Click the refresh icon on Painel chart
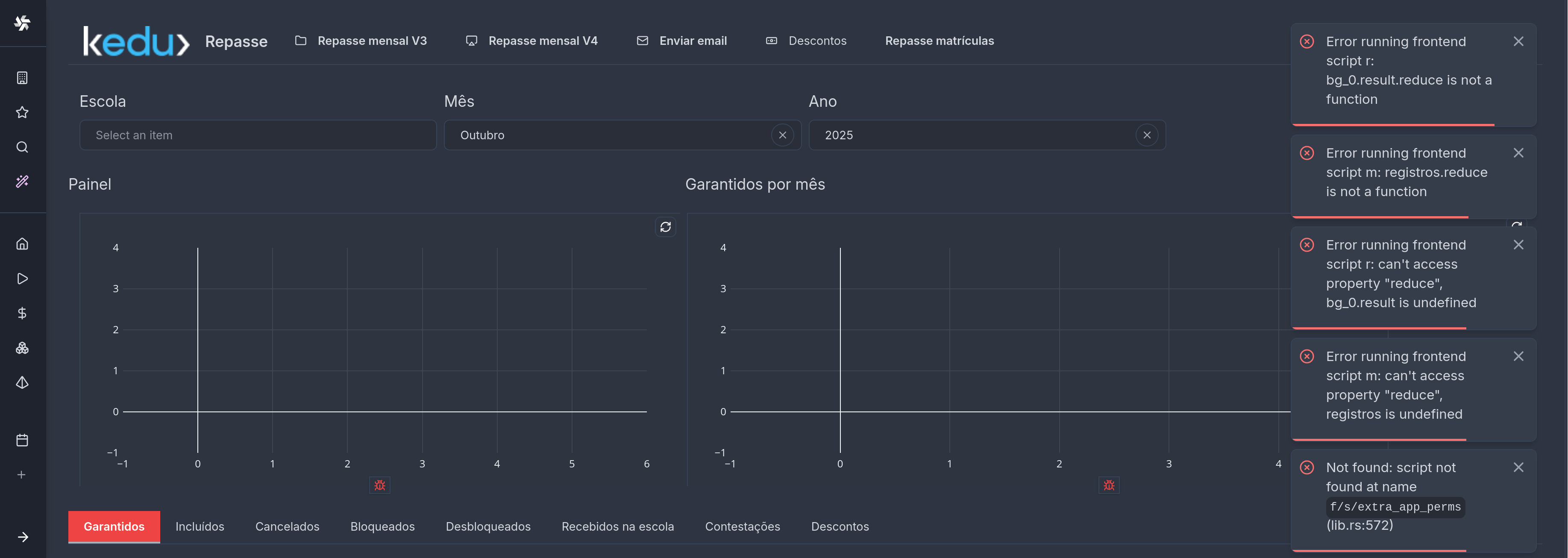Screen dimensions: 1568x558 pyautogui.click(x=665, y=227)
